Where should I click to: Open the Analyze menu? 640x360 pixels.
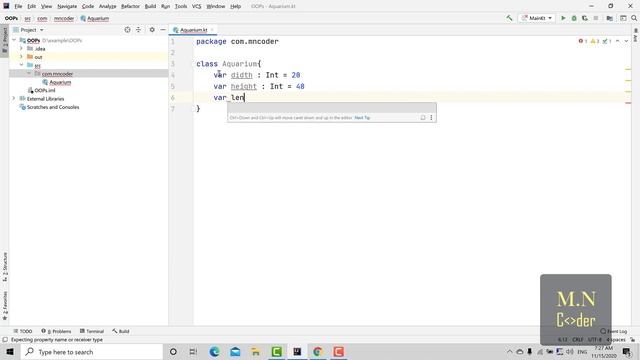107,6
